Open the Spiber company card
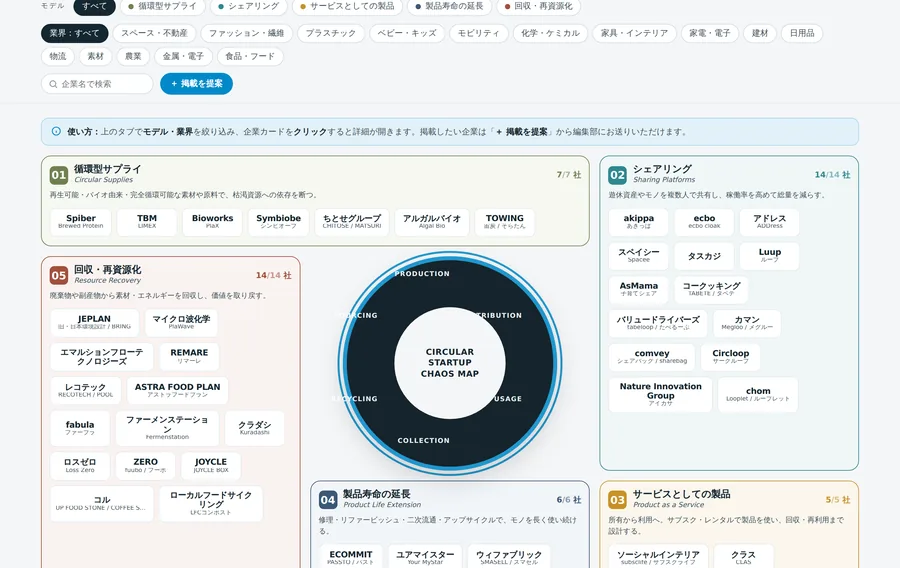The image size is (900, 568). click(x=81, y=222)
